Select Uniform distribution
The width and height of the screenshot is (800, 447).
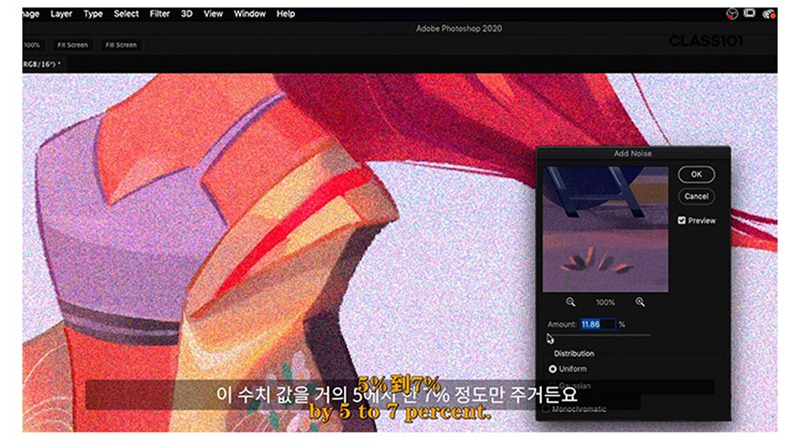[553, 369]
